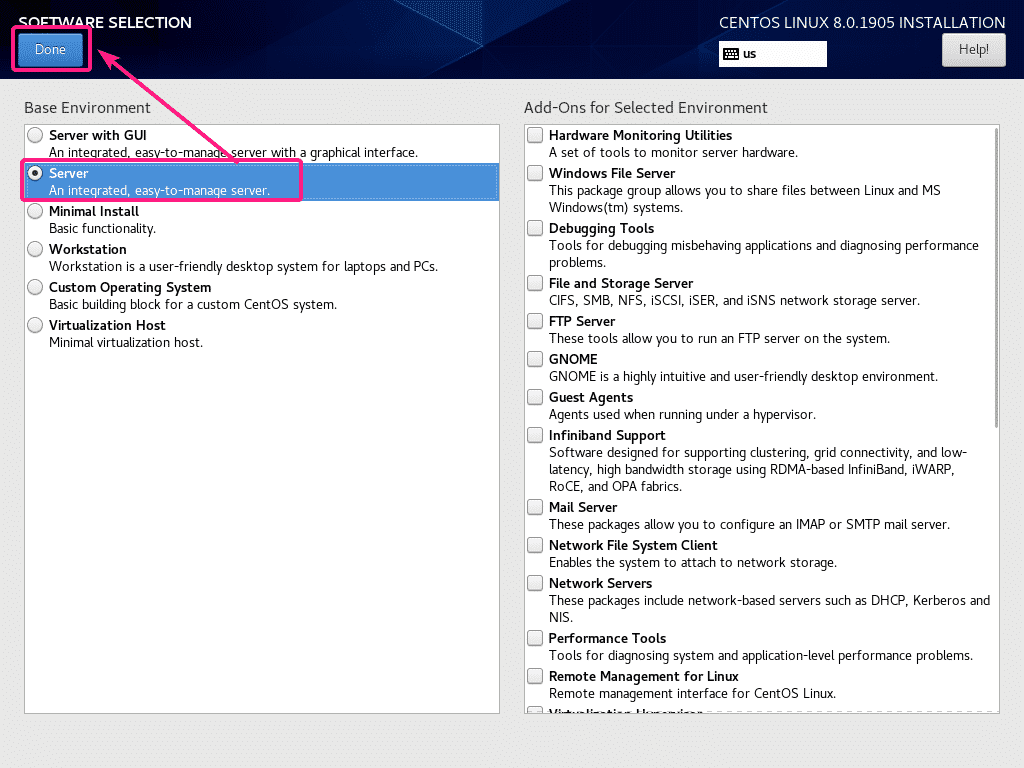The image size is (1024, 768).
Task: Check the Windows File Server add-on
Action: pyautogui.click(x=536, y=173)
